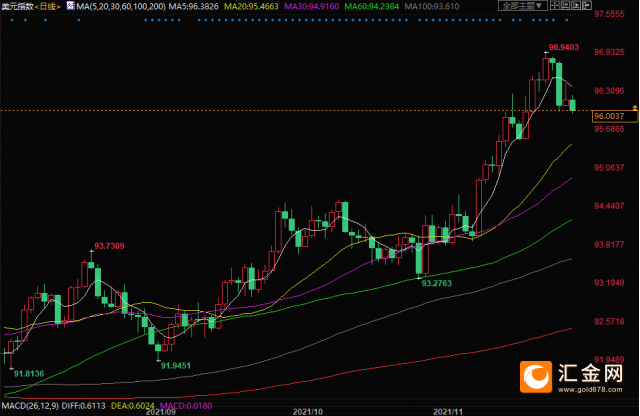Viewport: 640px width, 416px height.
Task: Click the 93.7309 peak price label
Action: [109, 246]
